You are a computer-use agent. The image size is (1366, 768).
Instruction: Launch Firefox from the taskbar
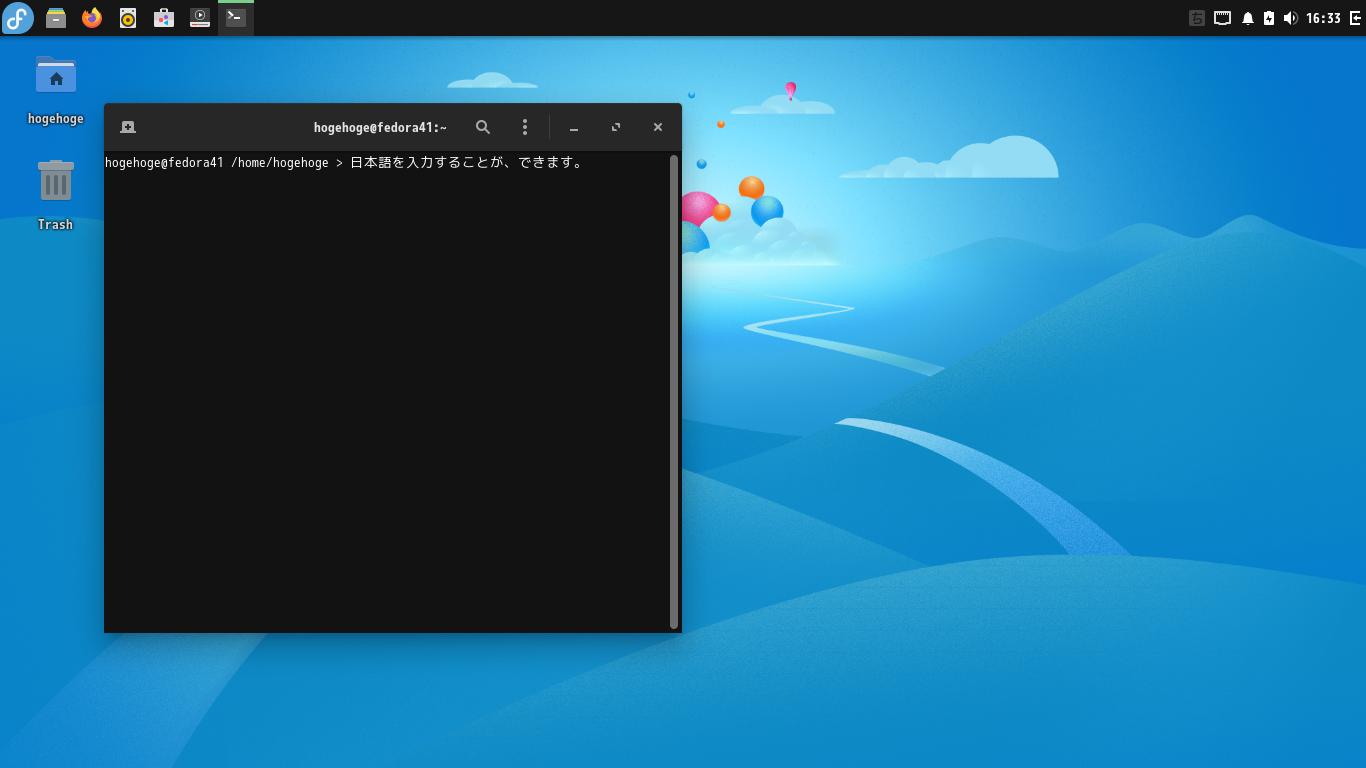(91, 17)
